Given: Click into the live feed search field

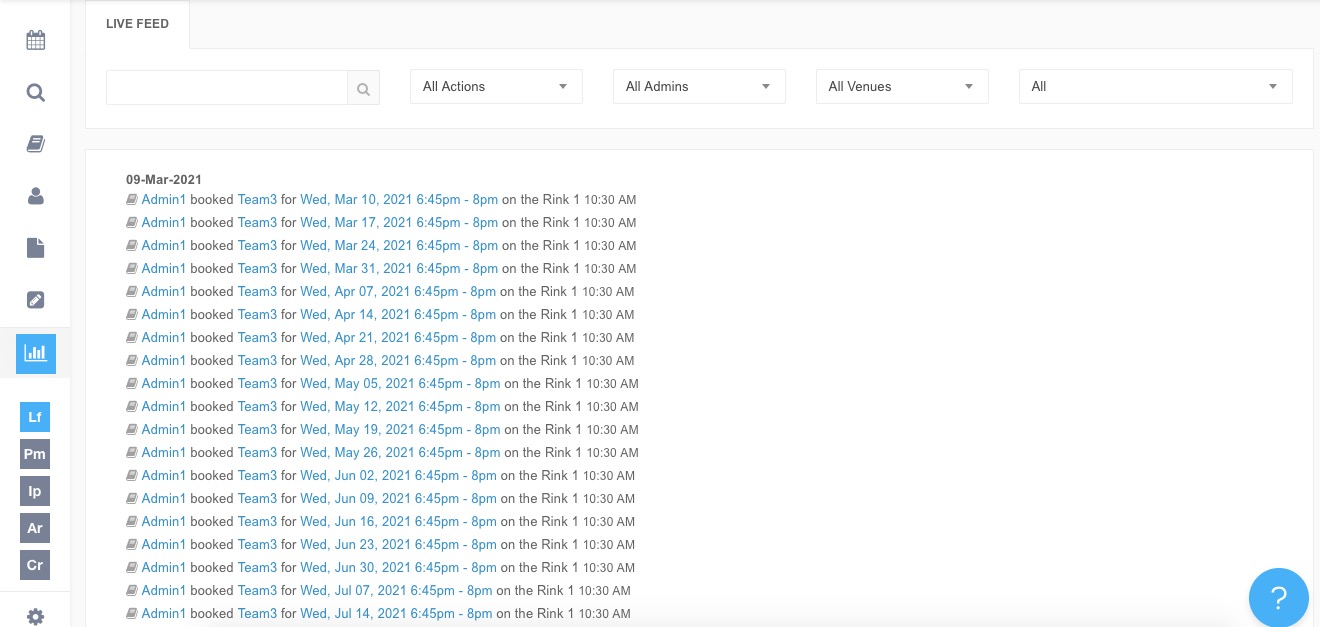Looking at the screenshot, I should click(227, 88).
